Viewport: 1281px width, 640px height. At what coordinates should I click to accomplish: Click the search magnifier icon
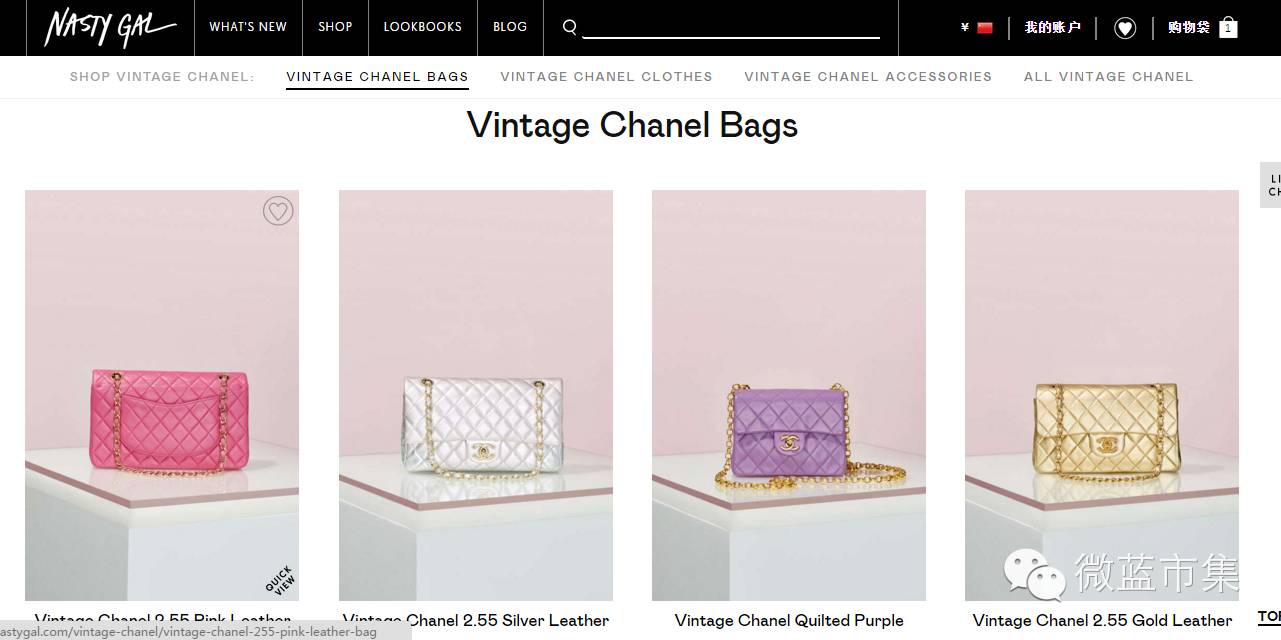click(570, 27)
